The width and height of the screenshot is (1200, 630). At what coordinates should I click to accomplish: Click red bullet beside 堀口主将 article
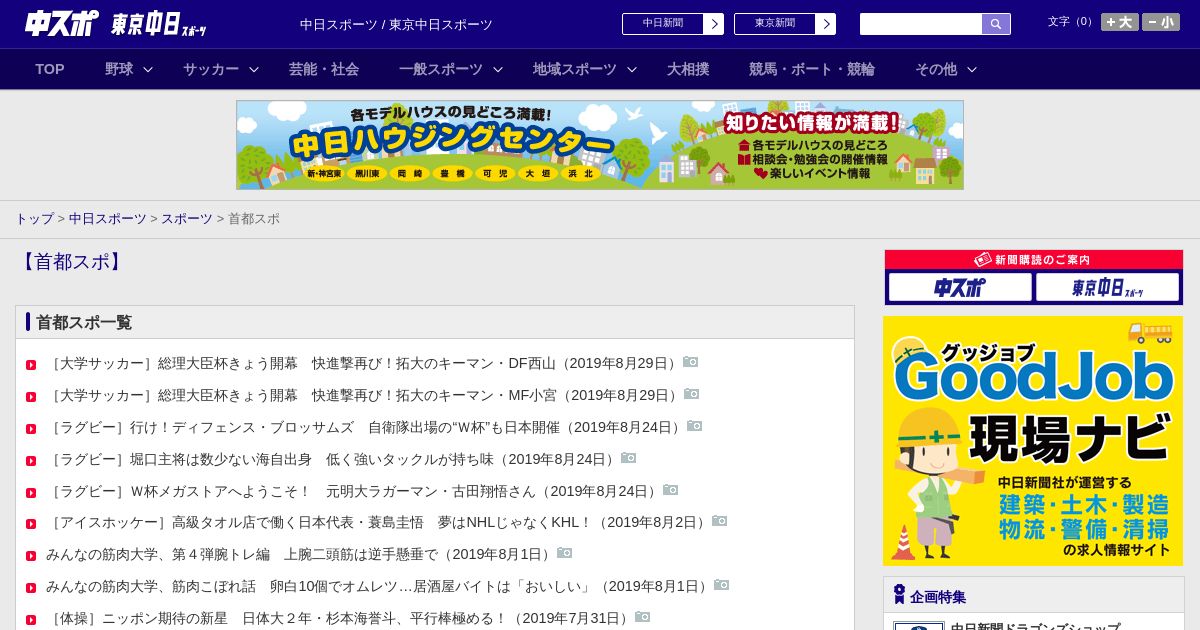tap(31, 461)
